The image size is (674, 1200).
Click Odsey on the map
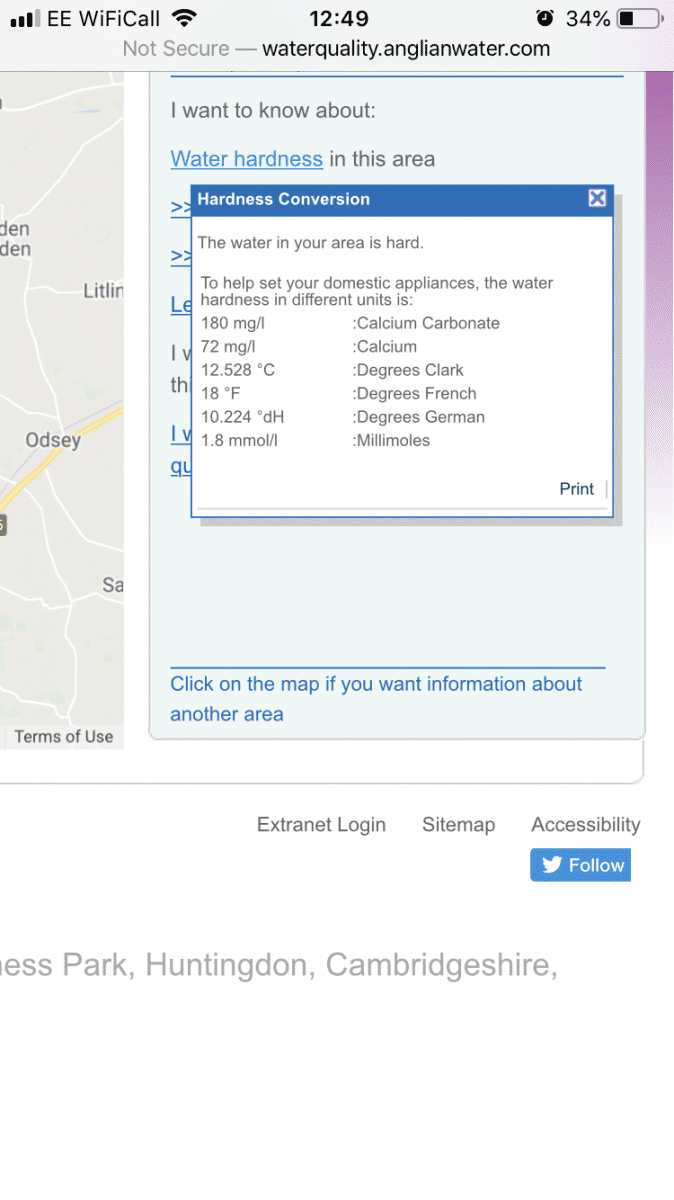[53, 440]
